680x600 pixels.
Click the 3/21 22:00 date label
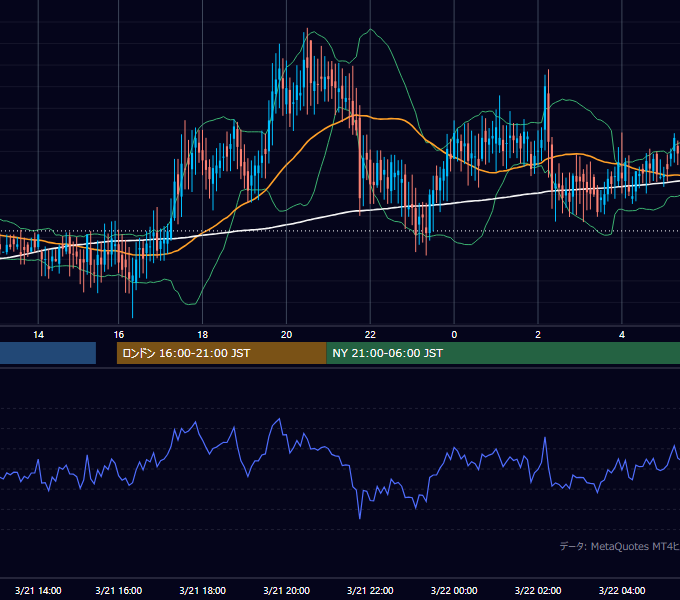point(370,590)
